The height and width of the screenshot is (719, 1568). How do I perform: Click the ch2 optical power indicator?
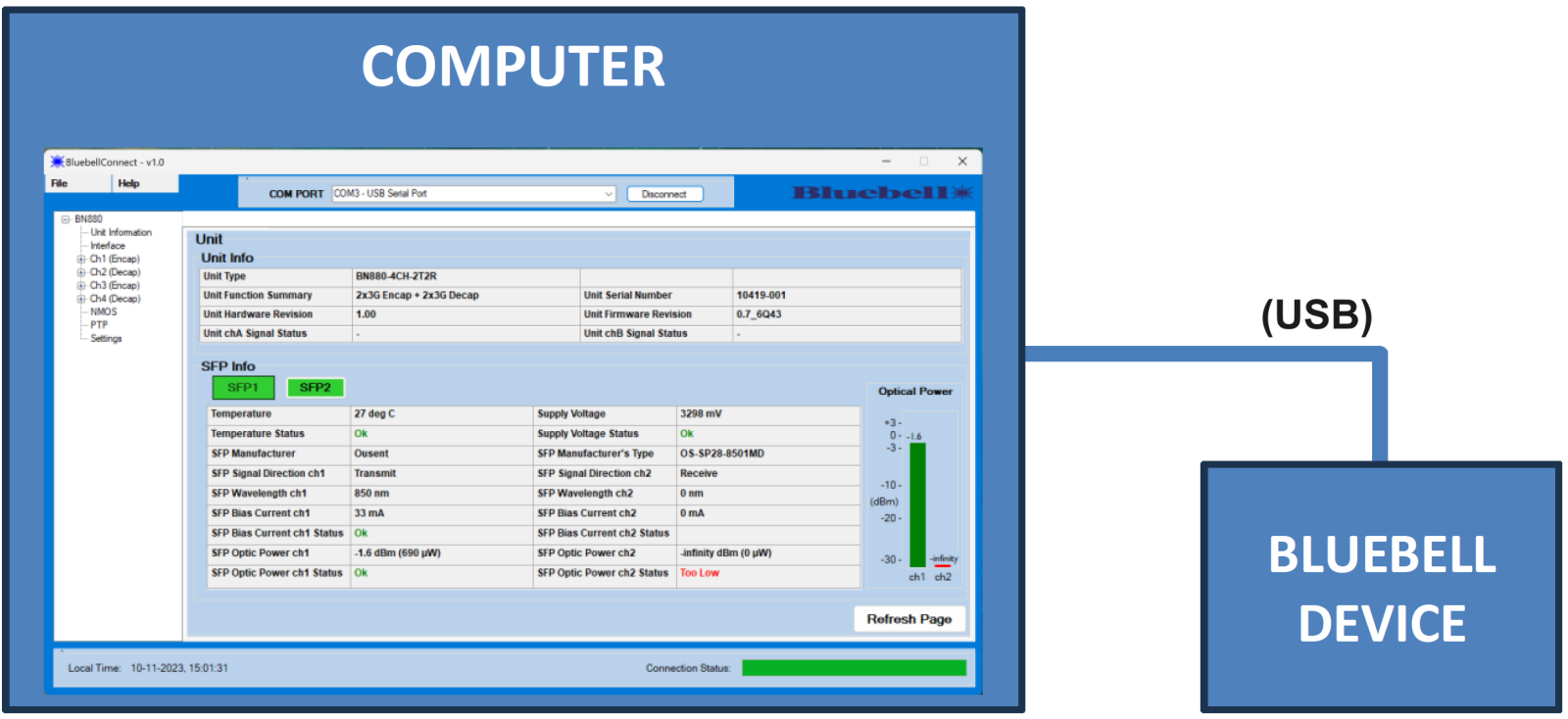[943, 565]
